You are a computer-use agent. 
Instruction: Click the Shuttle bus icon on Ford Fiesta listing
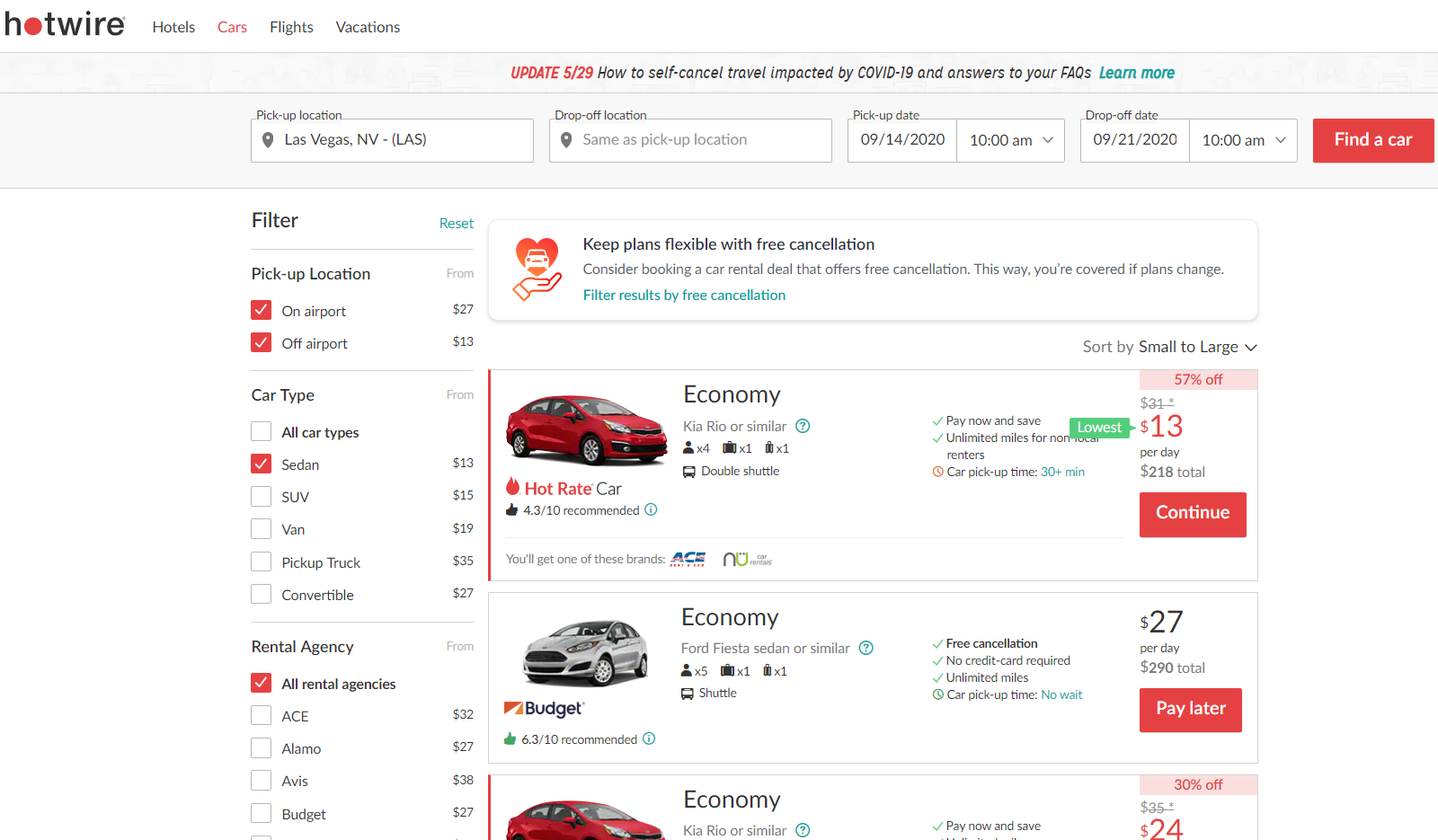pyautogui.click(x=688, y=694)
